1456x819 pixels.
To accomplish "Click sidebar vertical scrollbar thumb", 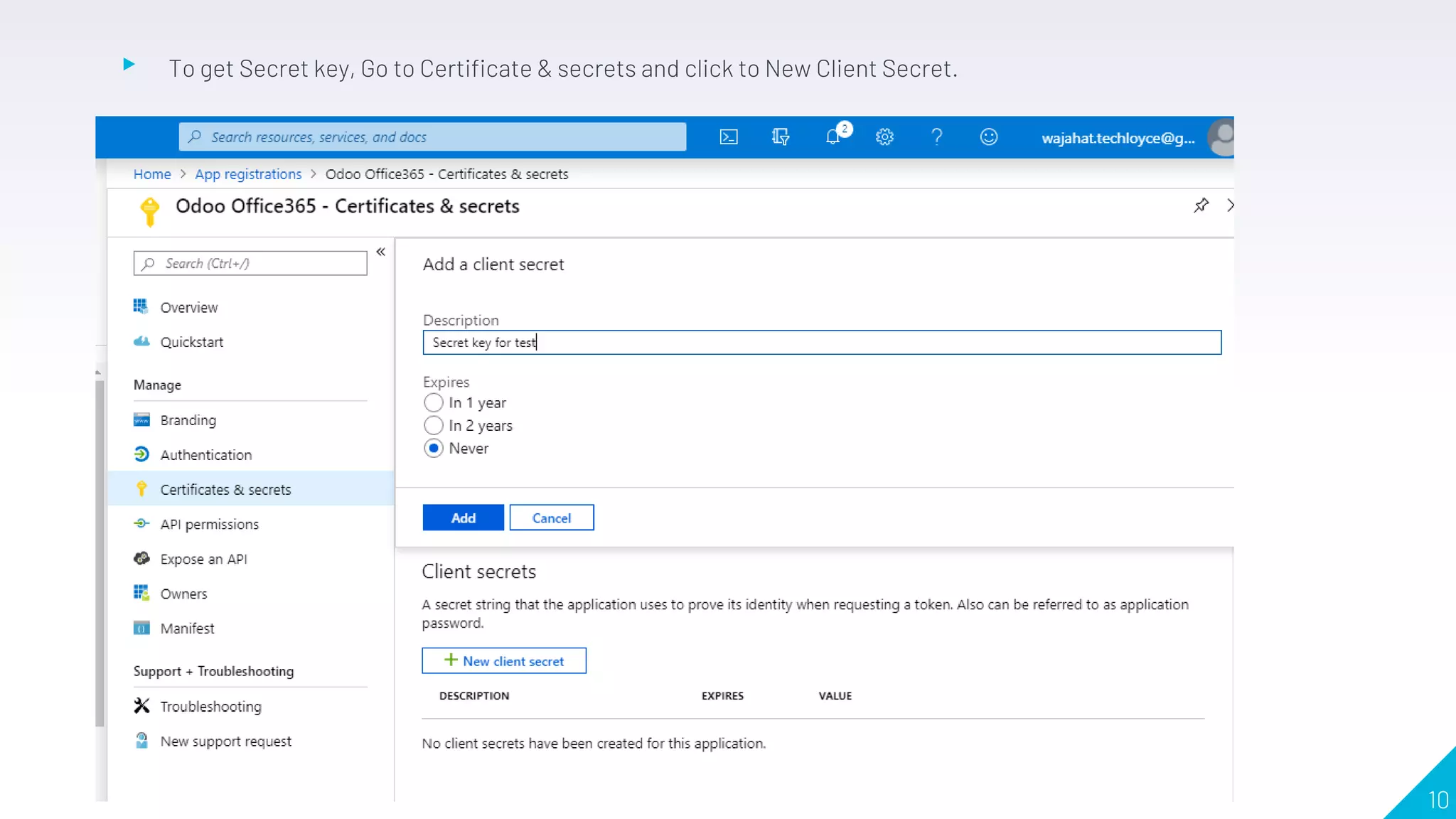I will [x=100, y=553].
